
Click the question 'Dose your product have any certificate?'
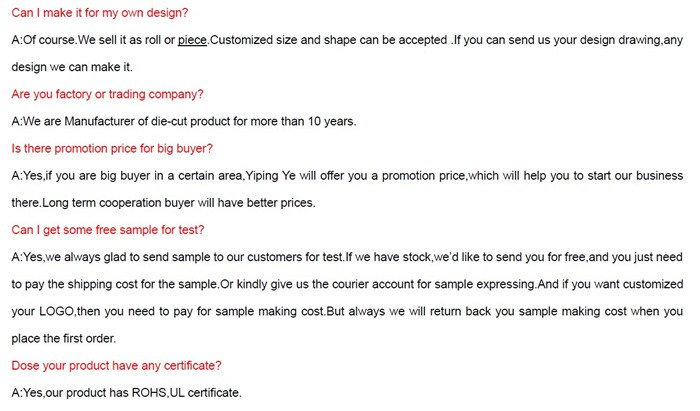point(116,365)
